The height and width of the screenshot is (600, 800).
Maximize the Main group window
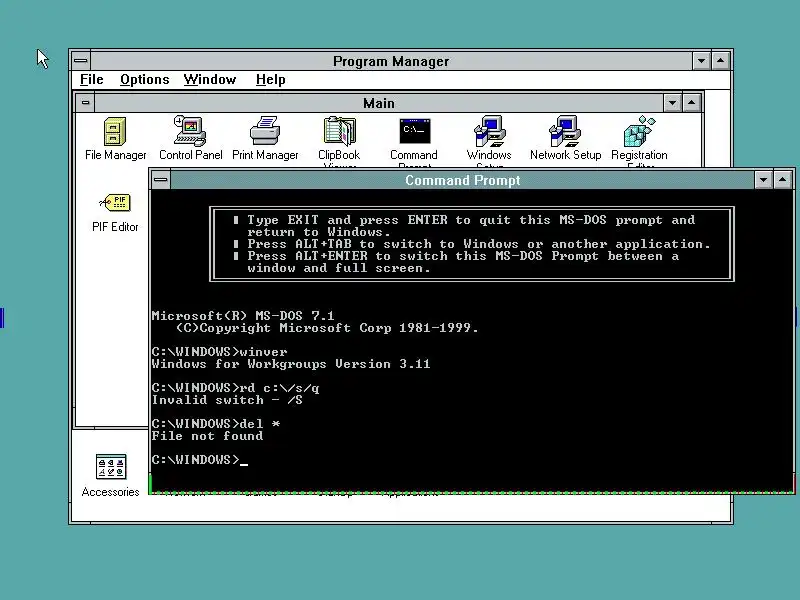pyautogui.click(x=691, y=103)
